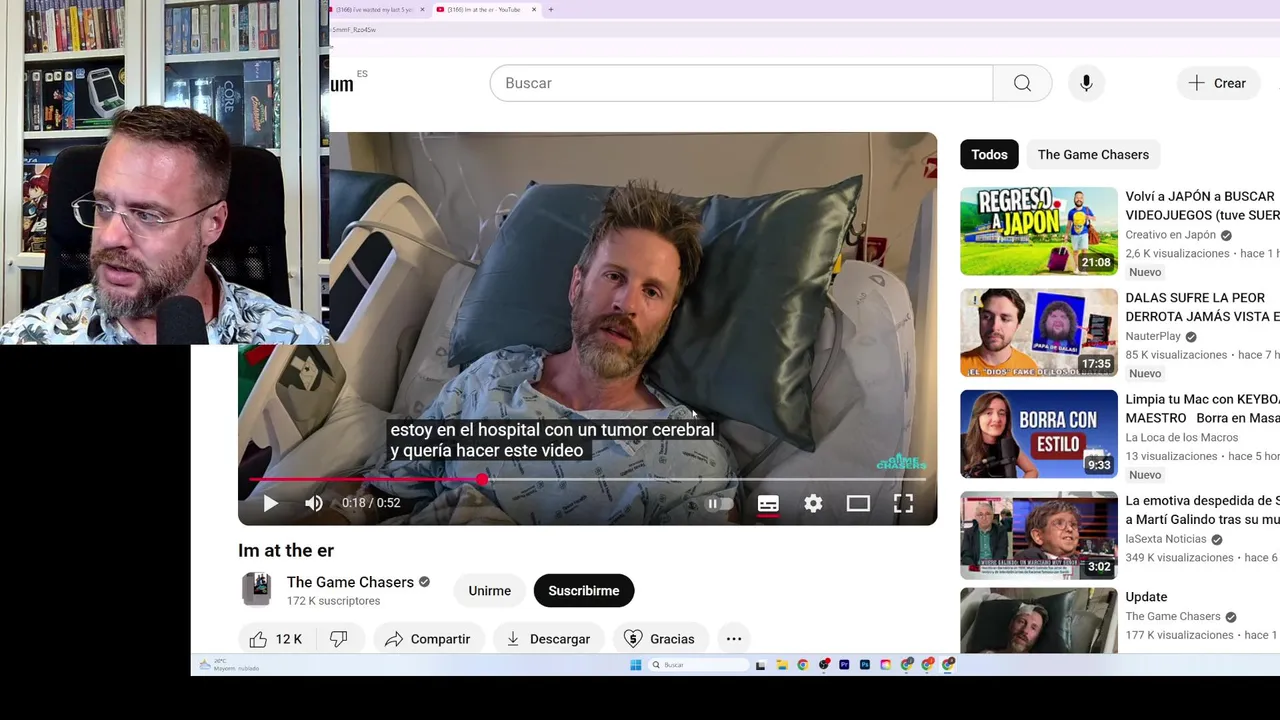Close the 'I've wasted my last' browser tab
The image size is (1280, 720).
point(422,9)
